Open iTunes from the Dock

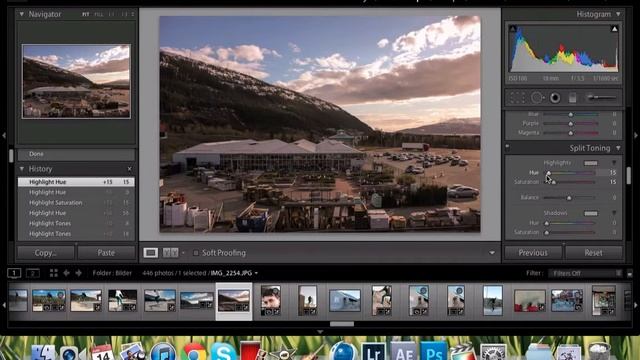[x=163, y=352]
